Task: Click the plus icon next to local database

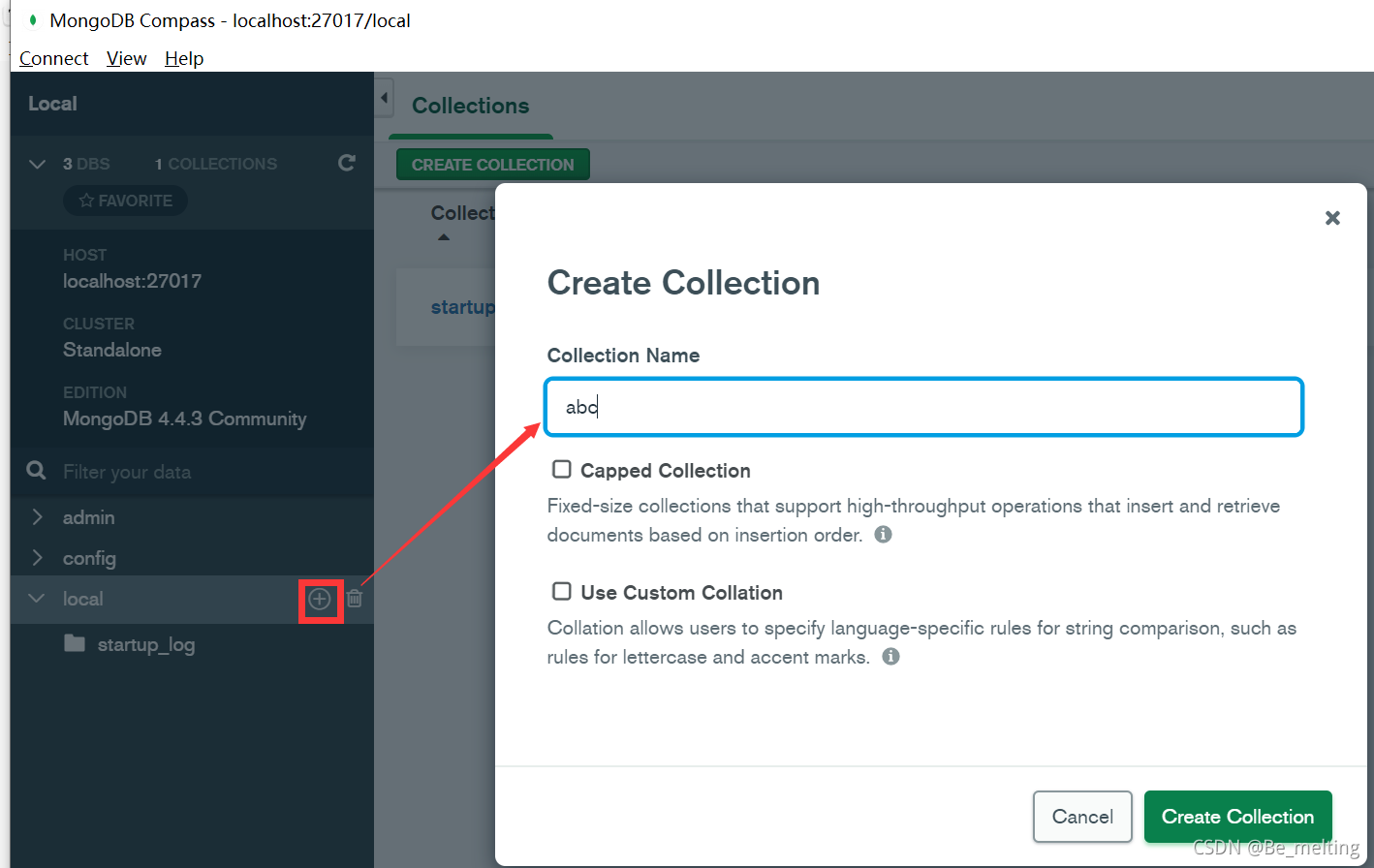Action: pyautogui.click(x=320, y=599)
